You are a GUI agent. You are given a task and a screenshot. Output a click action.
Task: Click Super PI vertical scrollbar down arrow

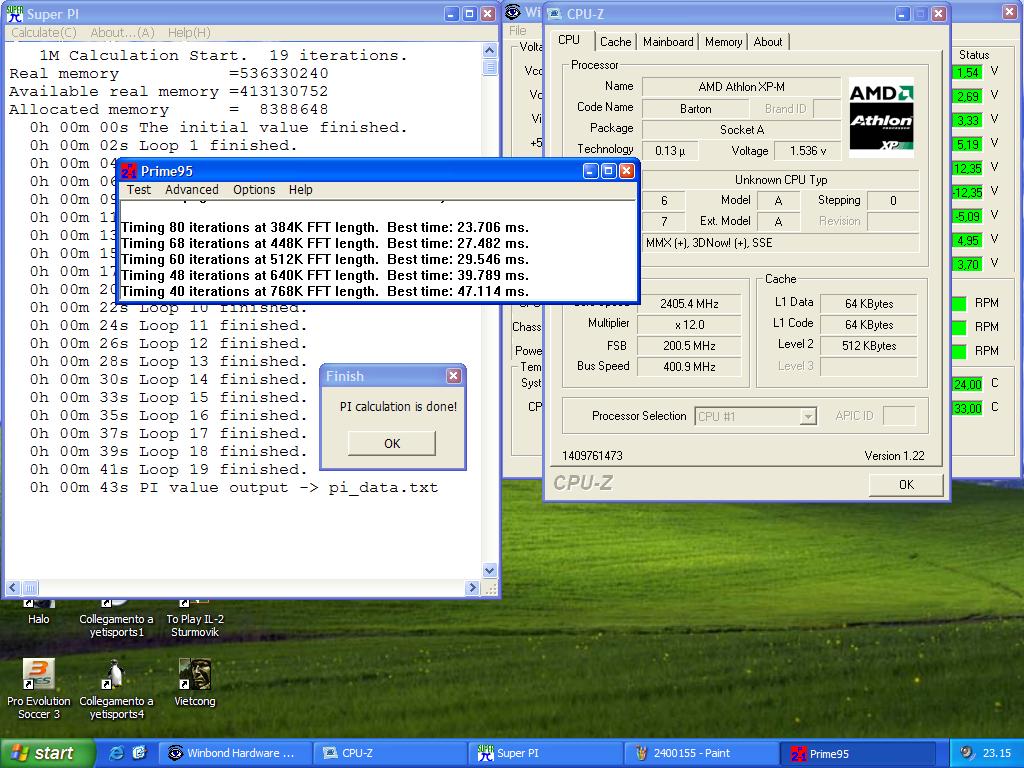[x=490, y=570]
